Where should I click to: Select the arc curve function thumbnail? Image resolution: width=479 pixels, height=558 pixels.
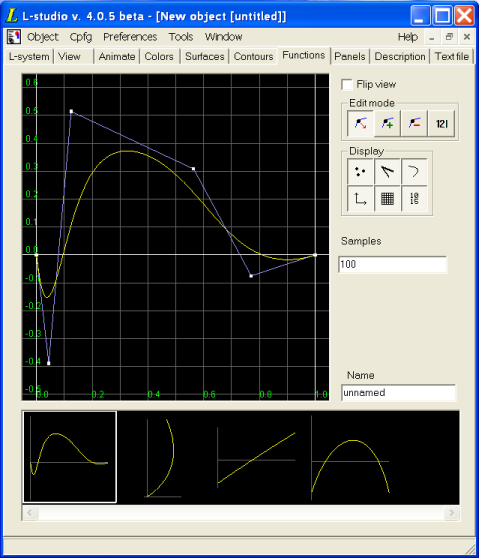[163, 458]
